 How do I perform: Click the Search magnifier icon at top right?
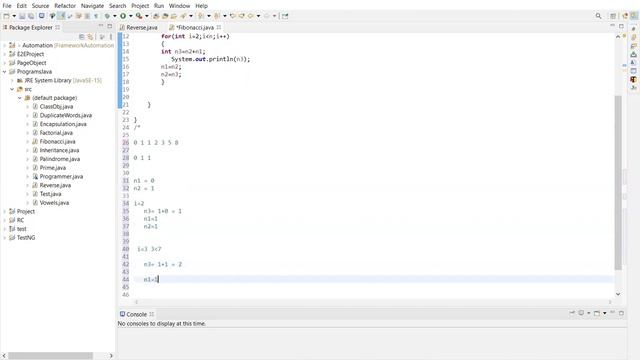pyautogui.click(x=598, y=16)
